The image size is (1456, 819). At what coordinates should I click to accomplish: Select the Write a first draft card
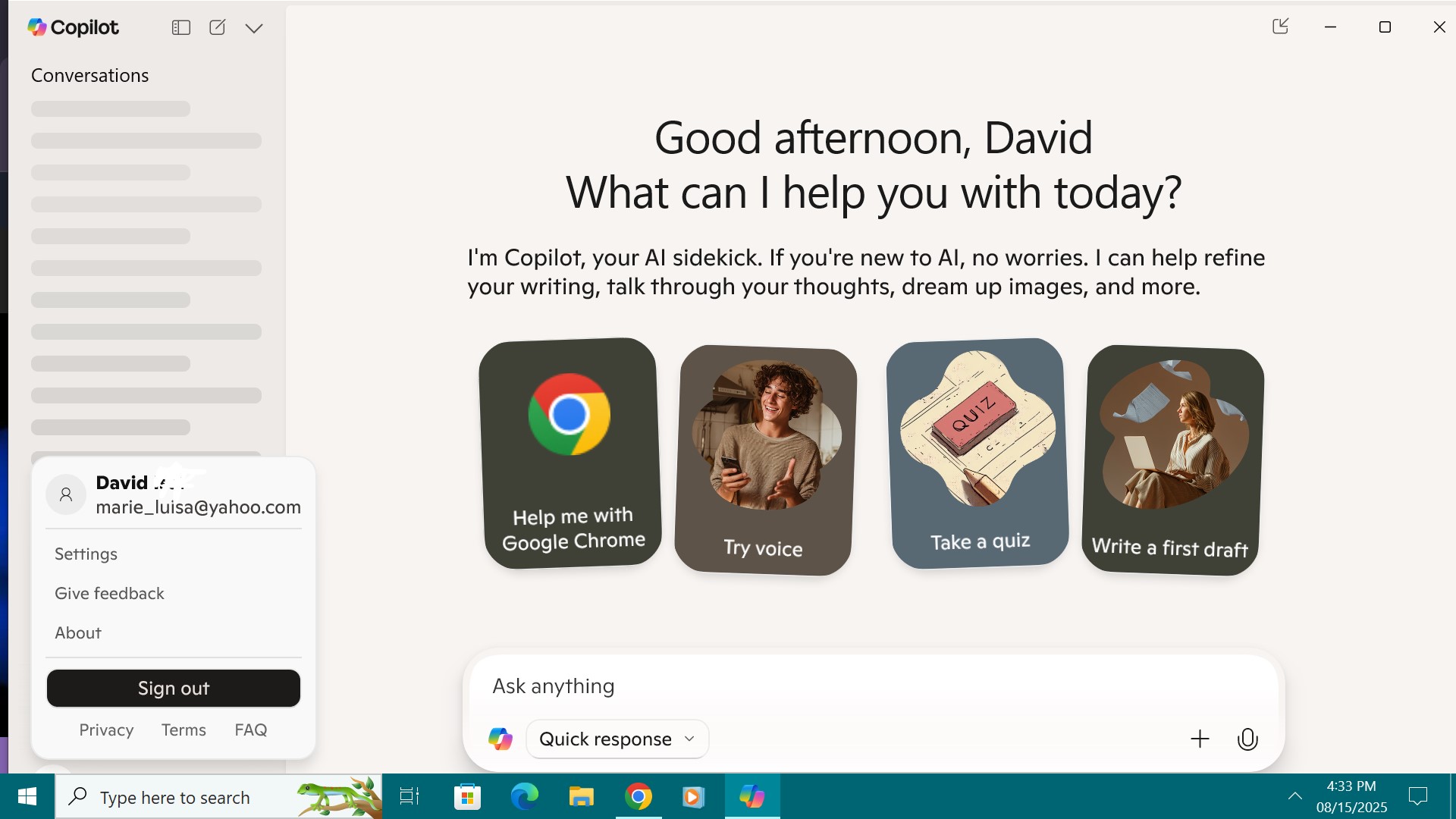click(1173, 460)
